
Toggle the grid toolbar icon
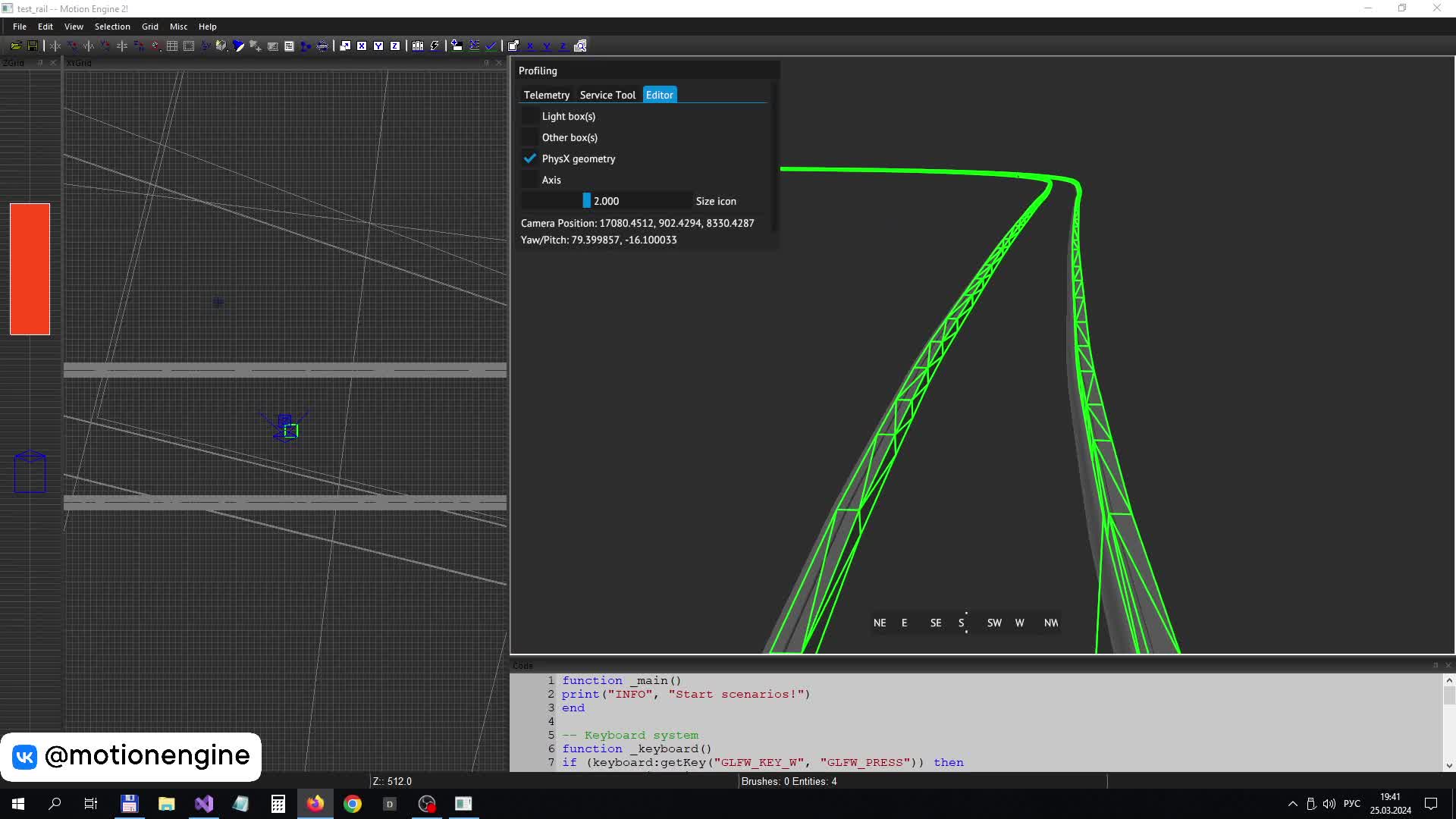point(172,46)
